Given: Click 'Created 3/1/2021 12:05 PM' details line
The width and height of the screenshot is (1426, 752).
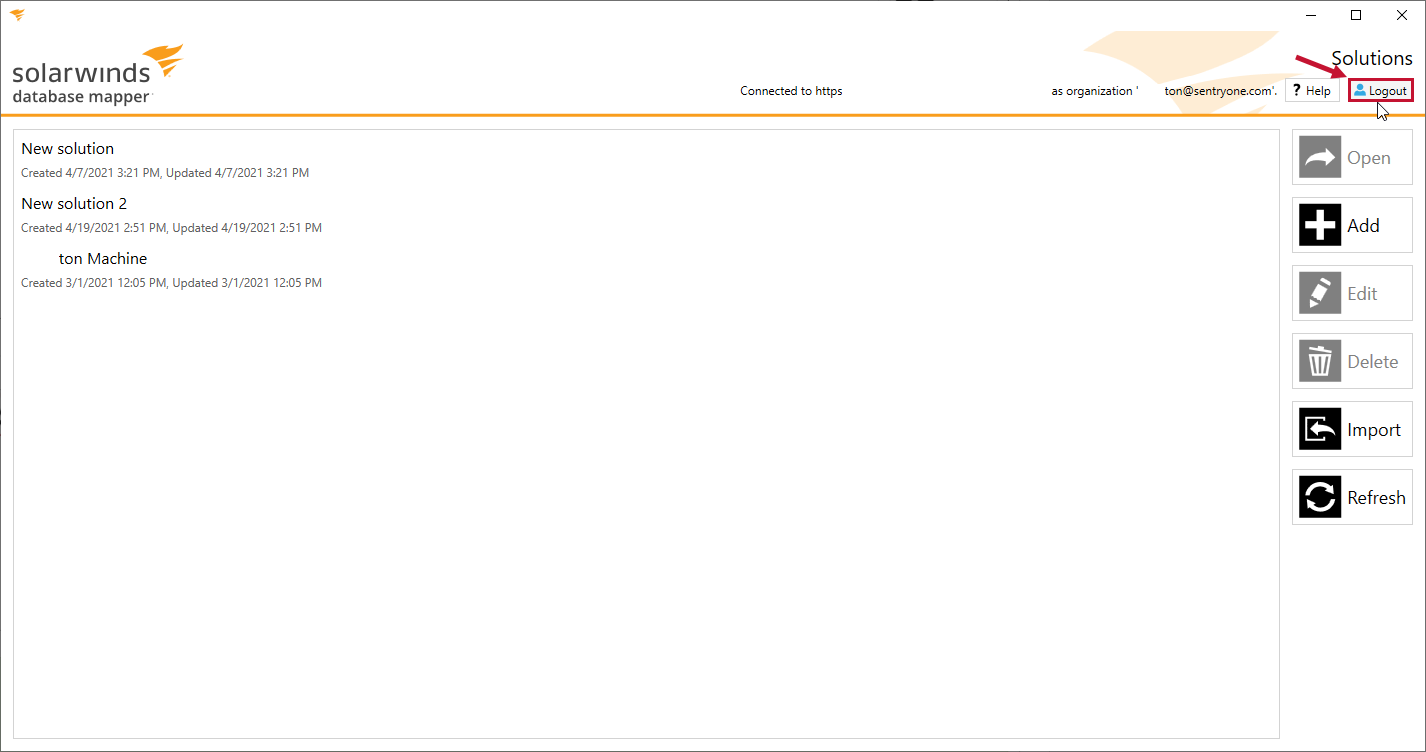Looking at the screenshot, I should [x=171, y=283].
